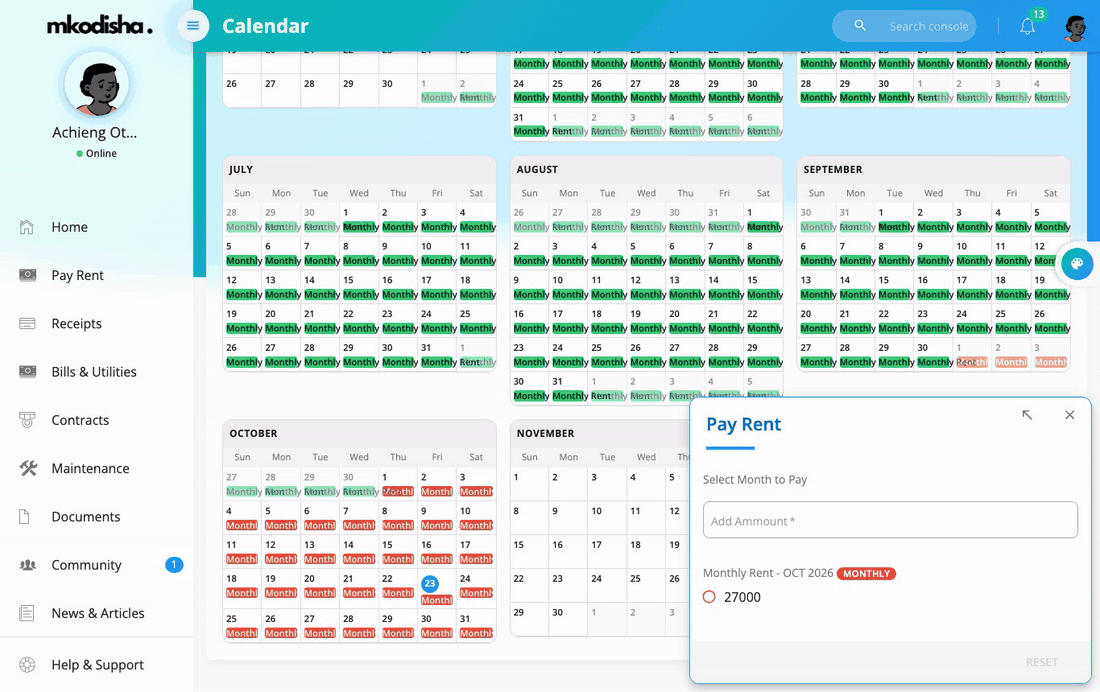
Task: Expand the Pay Rent panel with arrow icon
Action: pyautogui.click(x=1027, y=415)
